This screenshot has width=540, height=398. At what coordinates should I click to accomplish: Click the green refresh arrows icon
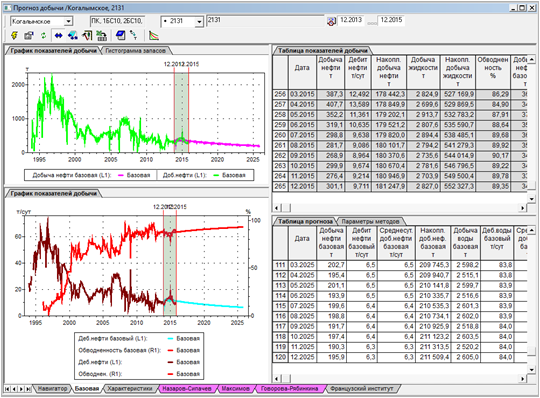[43, 35]
